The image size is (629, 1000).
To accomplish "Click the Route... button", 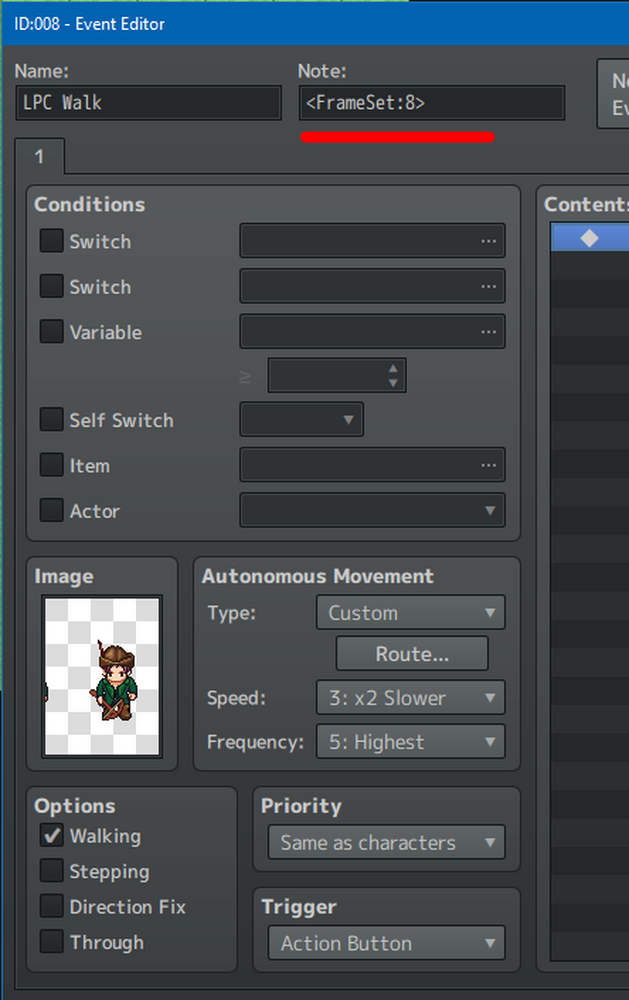I will (412, 654).
